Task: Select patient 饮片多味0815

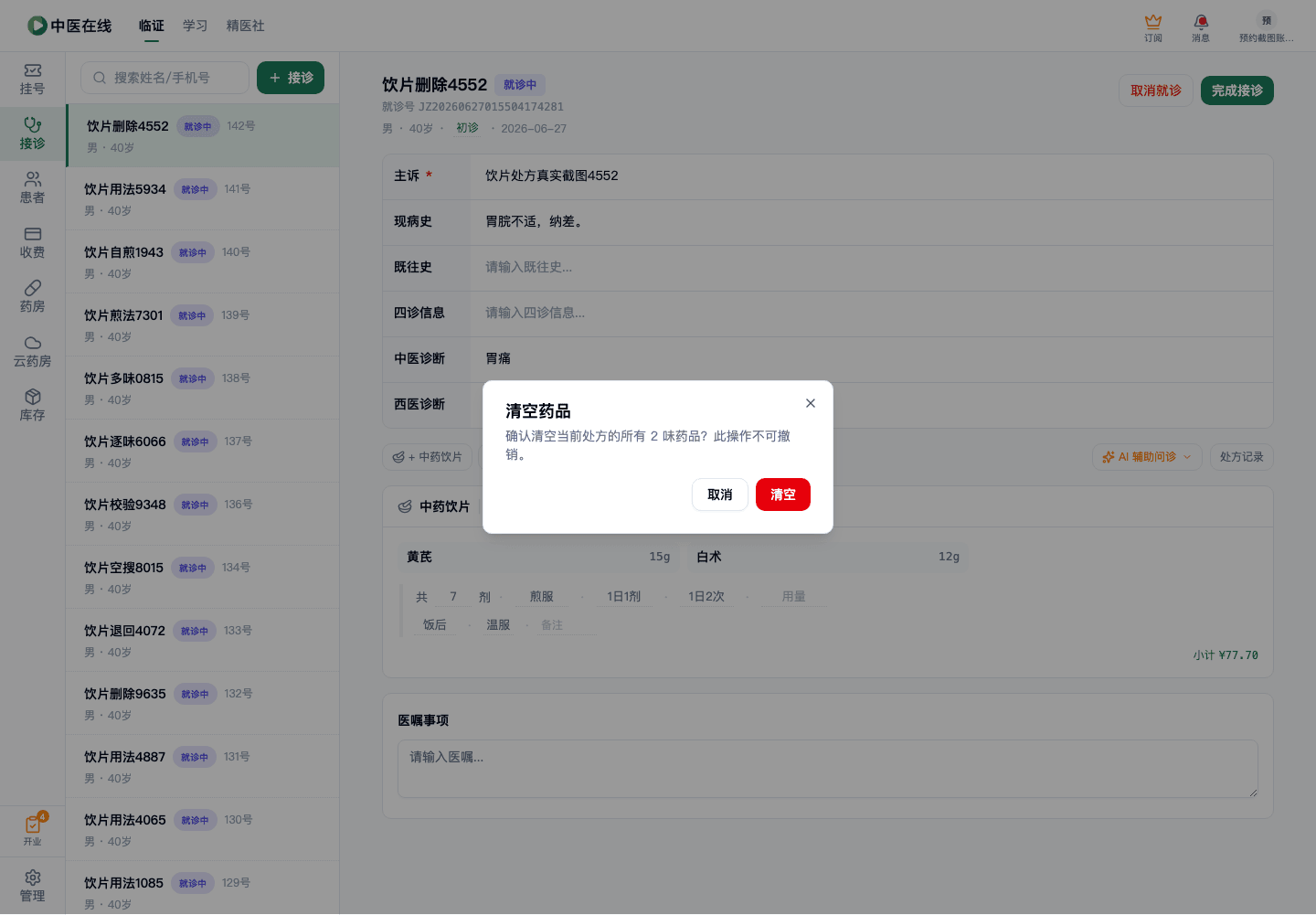Action: (203, 388)
